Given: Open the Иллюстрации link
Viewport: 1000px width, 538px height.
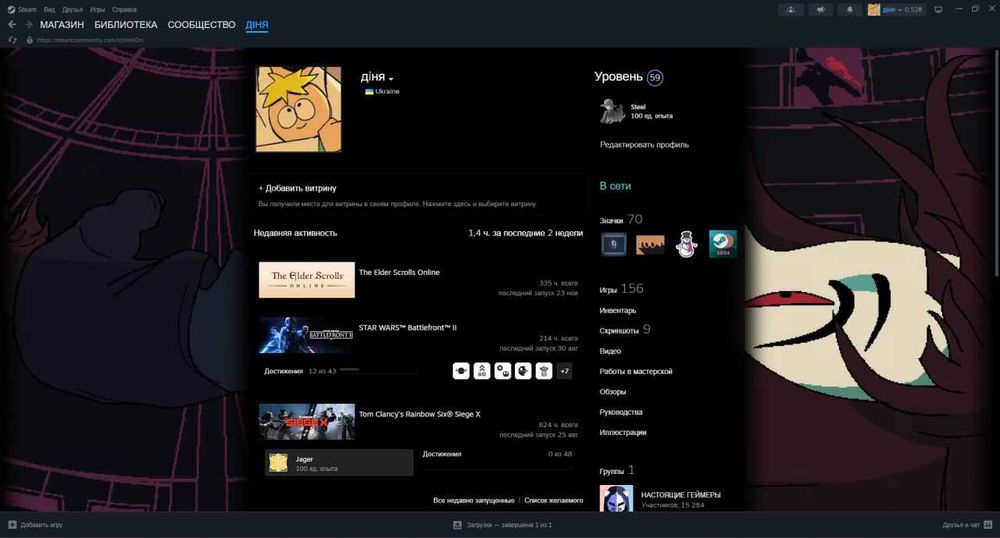Looking at the screenshot, I should (622, 432).
